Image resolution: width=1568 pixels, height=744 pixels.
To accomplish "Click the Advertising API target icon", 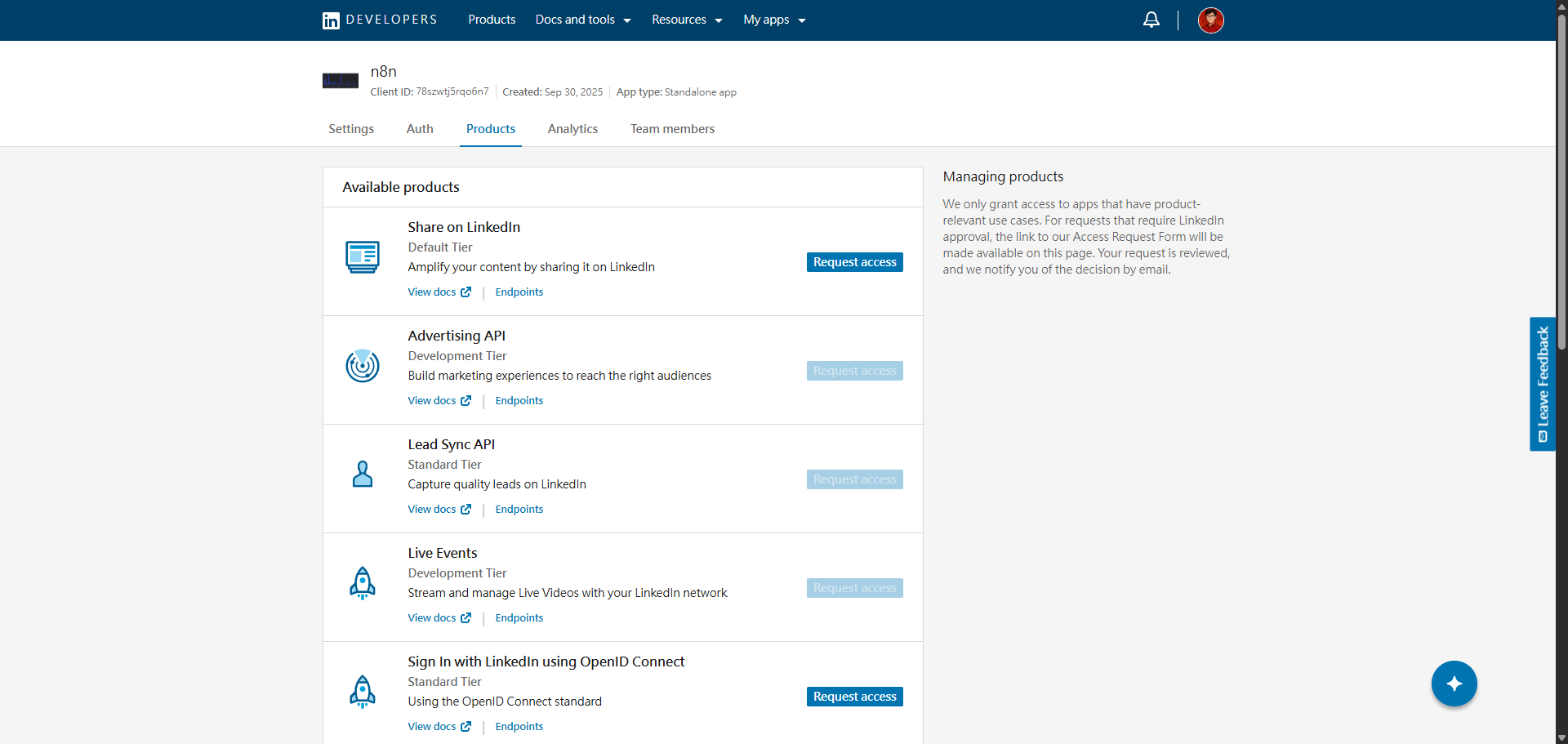I will click(362, 366).
